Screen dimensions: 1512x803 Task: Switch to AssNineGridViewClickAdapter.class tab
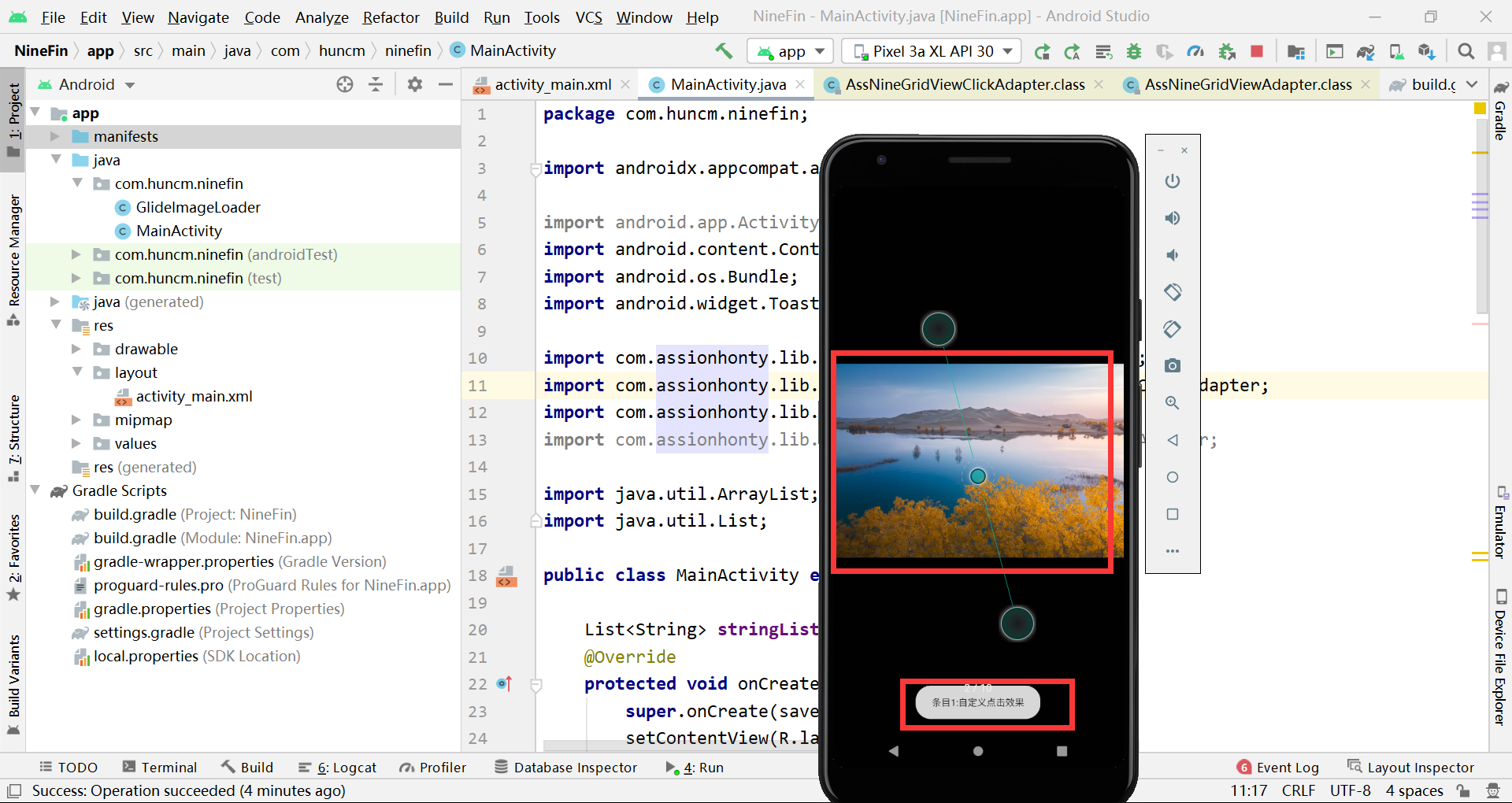pyautogui.click(x=964, y=84)
